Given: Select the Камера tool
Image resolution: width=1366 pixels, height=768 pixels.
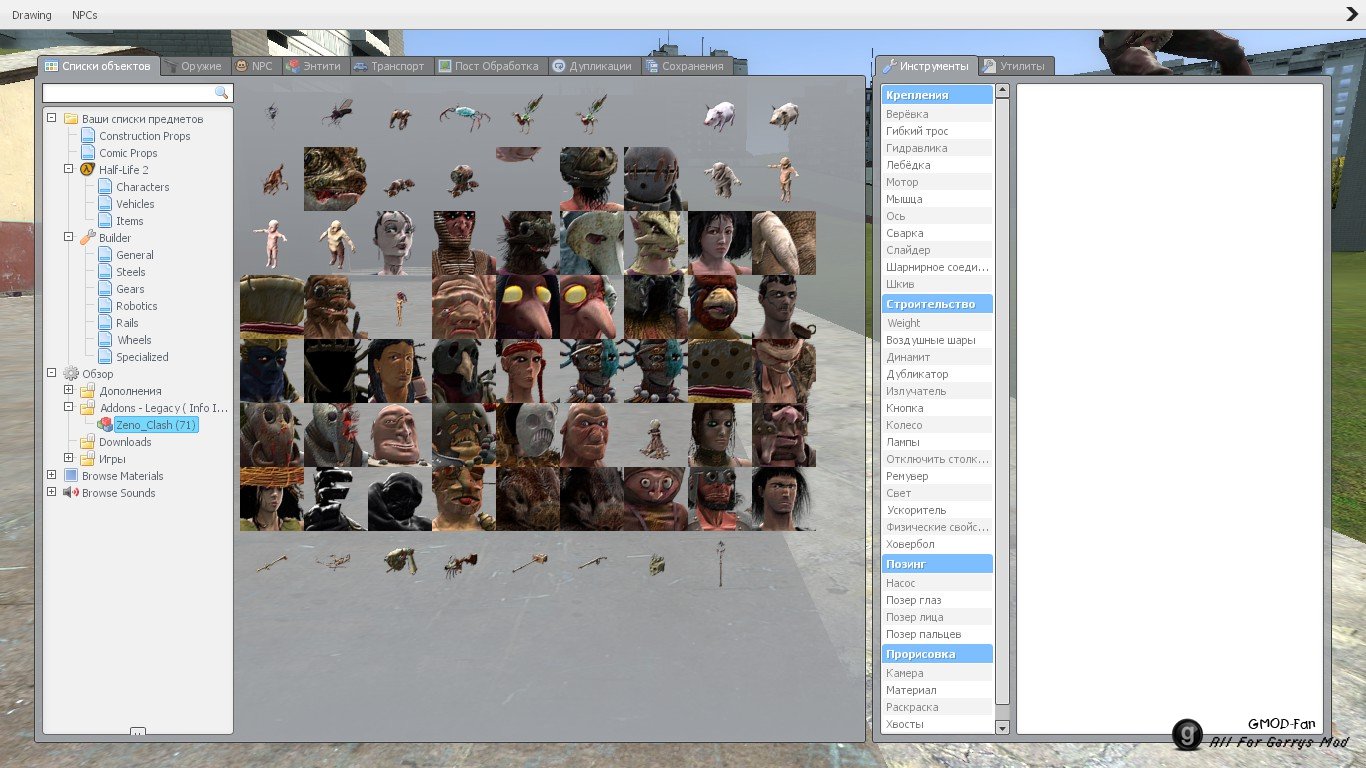Looking at the screenshot, I should 937,673.
